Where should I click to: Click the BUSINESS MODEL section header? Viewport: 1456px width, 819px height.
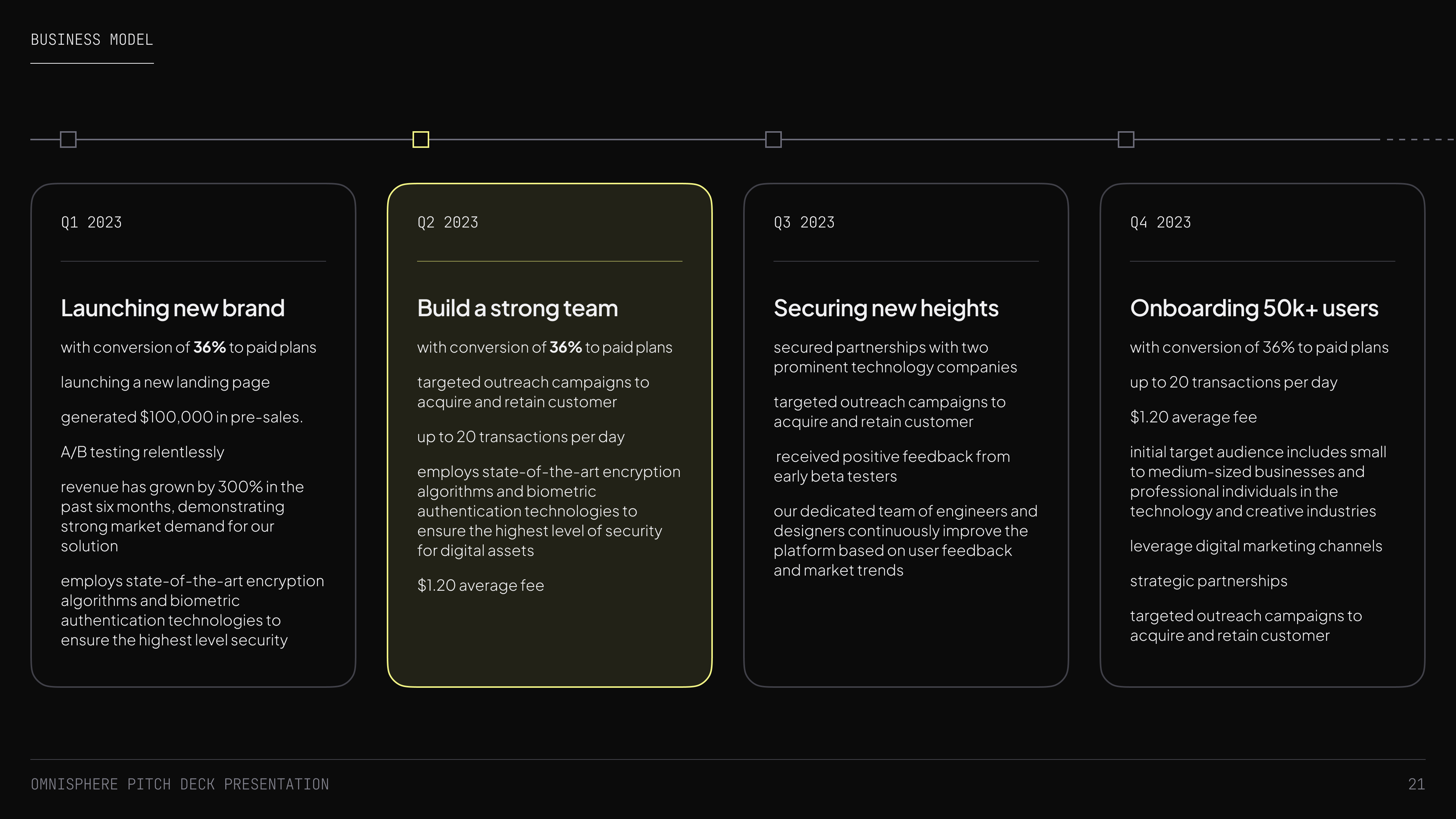click(x=91, y=39)
